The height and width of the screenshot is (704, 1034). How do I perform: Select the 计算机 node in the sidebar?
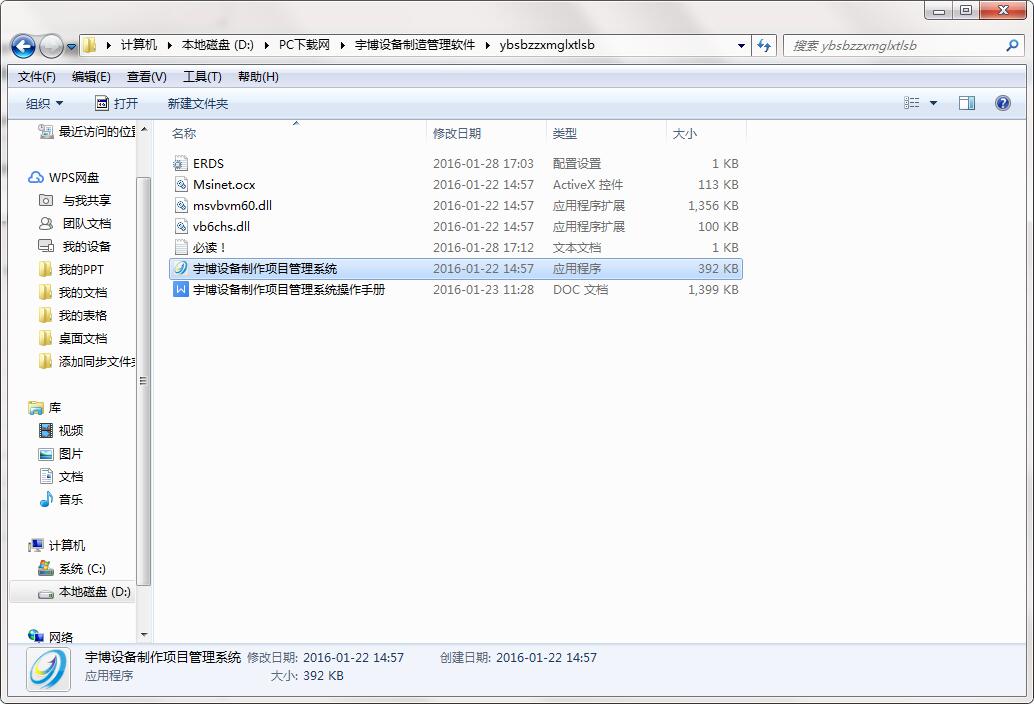[x=57, y=546]
